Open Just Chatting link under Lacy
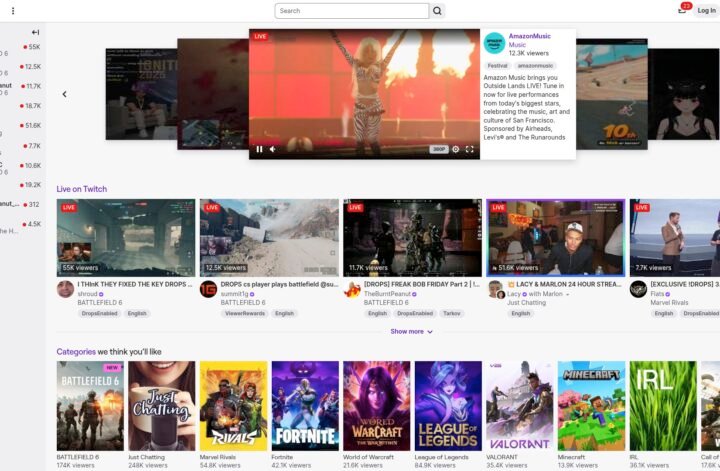 click(526, 303)
